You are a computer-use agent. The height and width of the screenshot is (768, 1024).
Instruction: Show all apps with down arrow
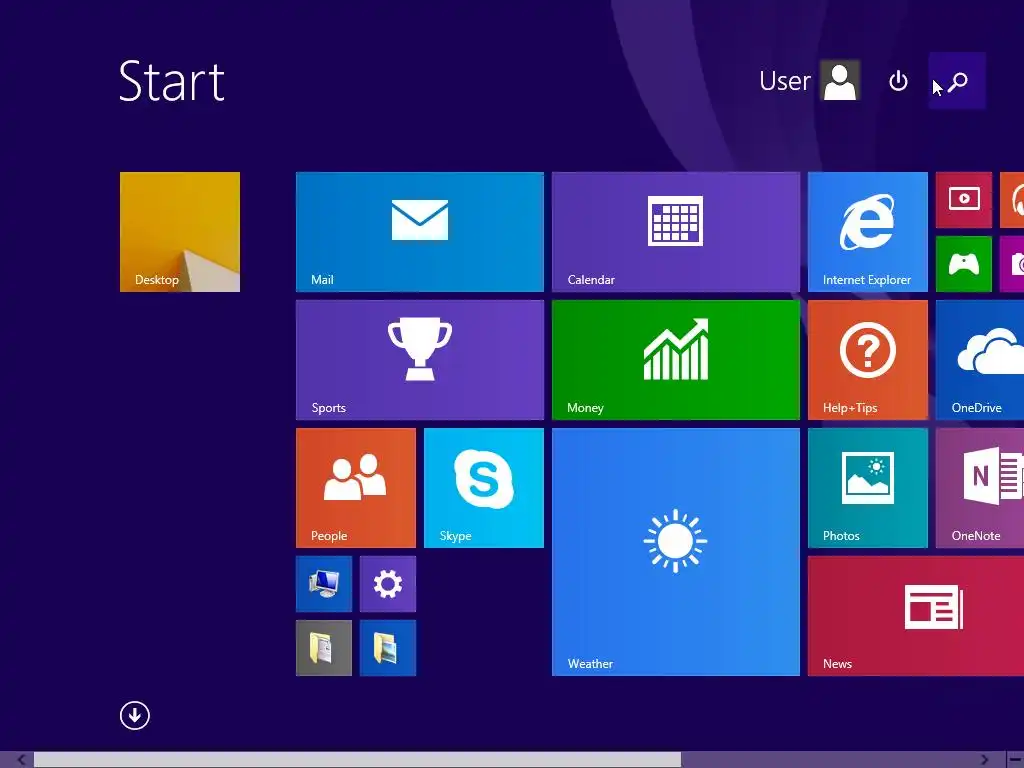(x=135, y=715)
